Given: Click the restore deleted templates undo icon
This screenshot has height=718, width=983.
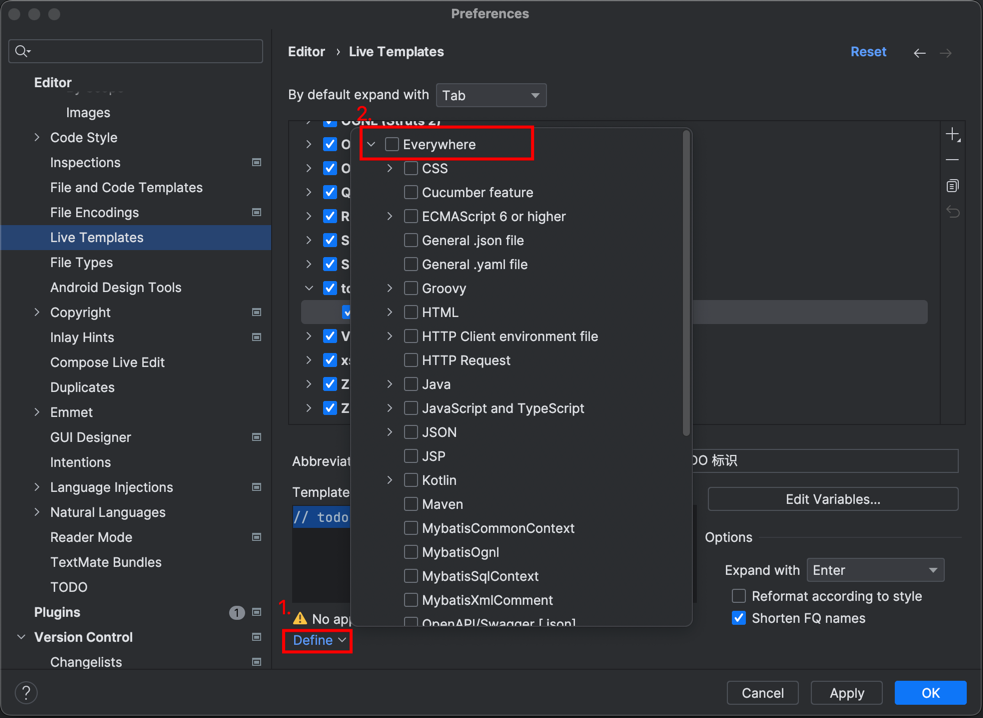Looking at the screenshot, I should click(x=952, y=212).
